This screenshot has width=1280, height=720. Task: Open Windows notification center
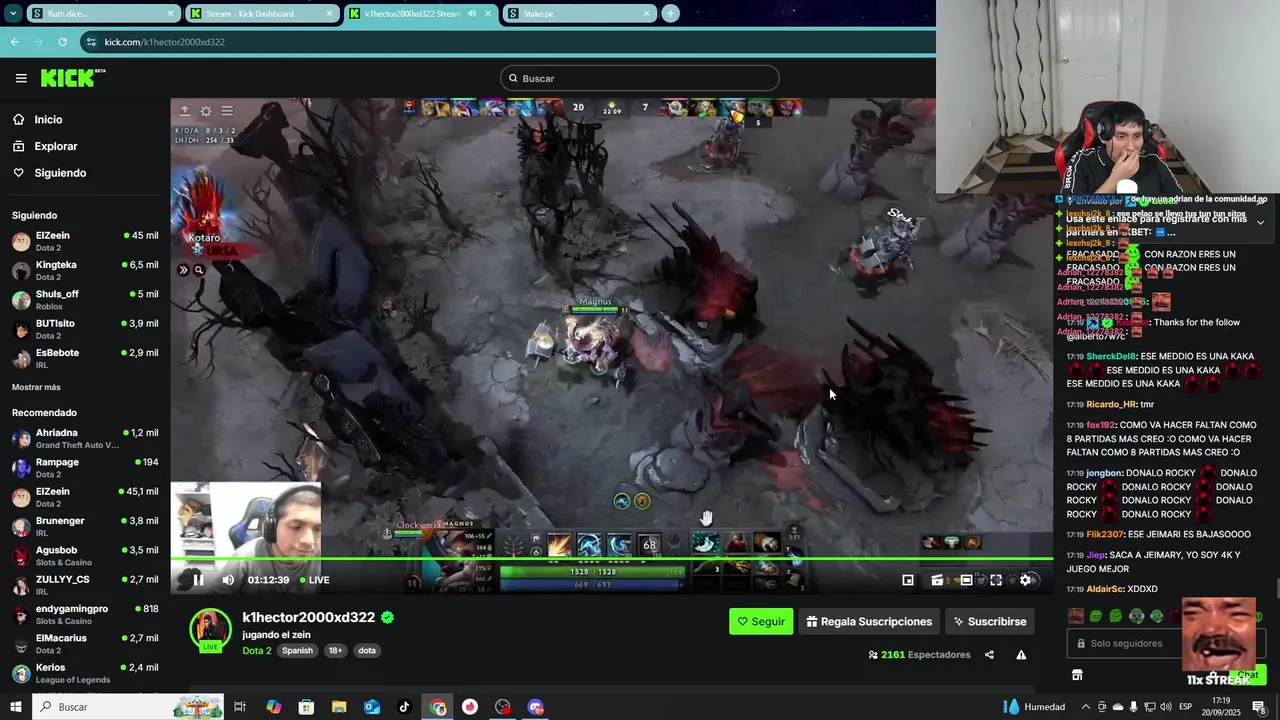(x=1260, y=707)
